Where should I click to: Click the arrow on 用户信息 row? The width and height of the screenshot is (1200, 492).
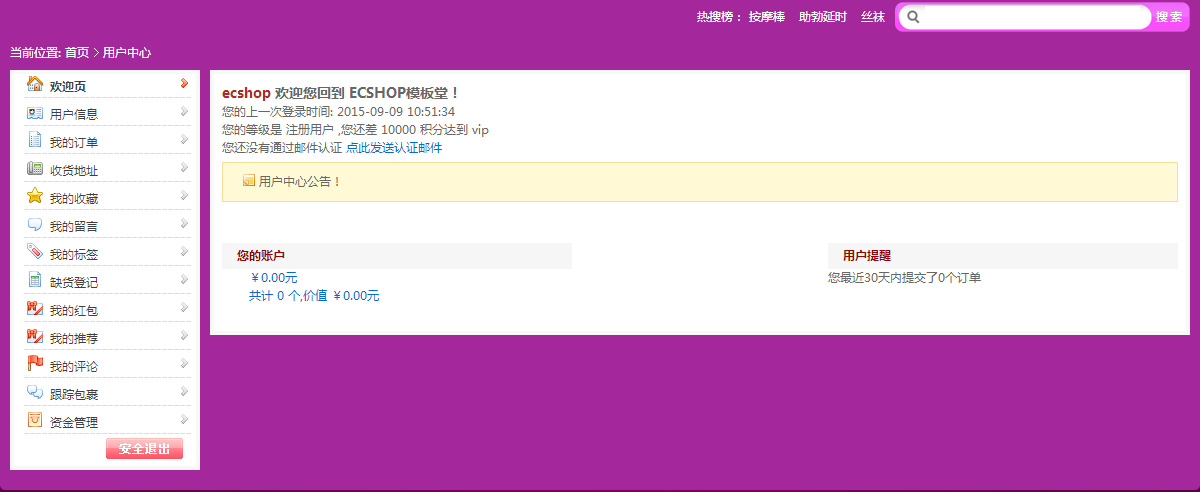click(x=184, y=111)
